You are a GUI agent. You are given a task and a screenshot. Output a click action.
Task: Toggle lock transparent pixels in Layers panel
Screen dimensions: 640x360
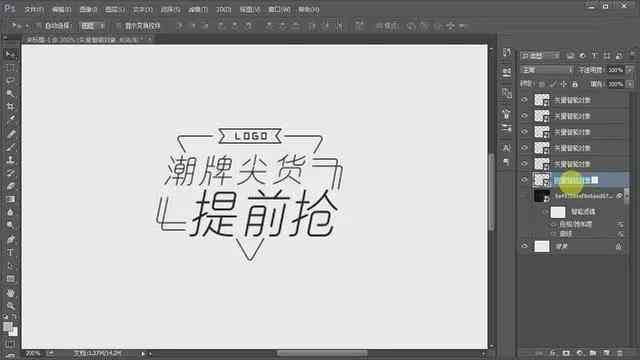click(542, 84)
